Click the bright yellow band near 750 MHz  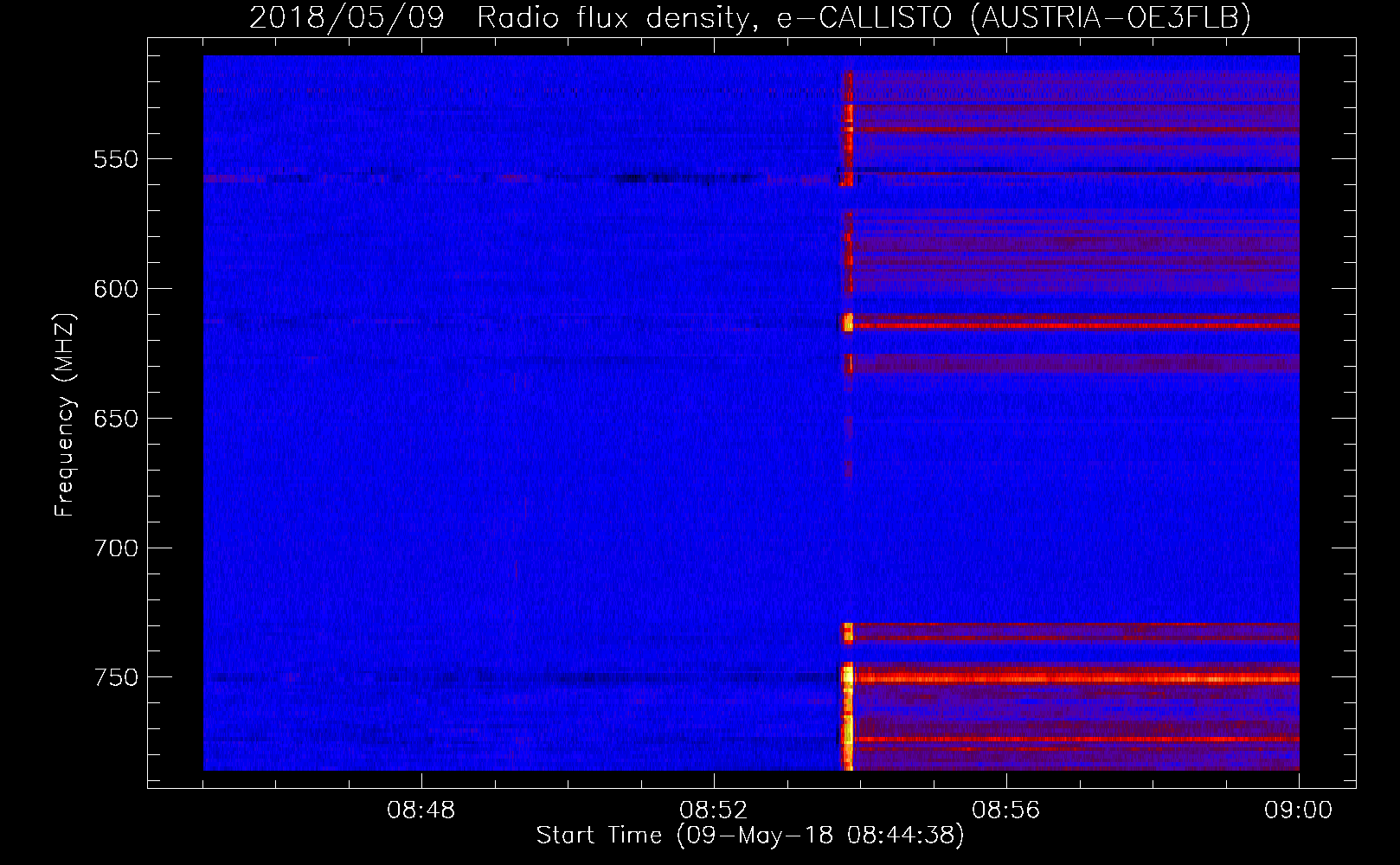coord(1071,678)
